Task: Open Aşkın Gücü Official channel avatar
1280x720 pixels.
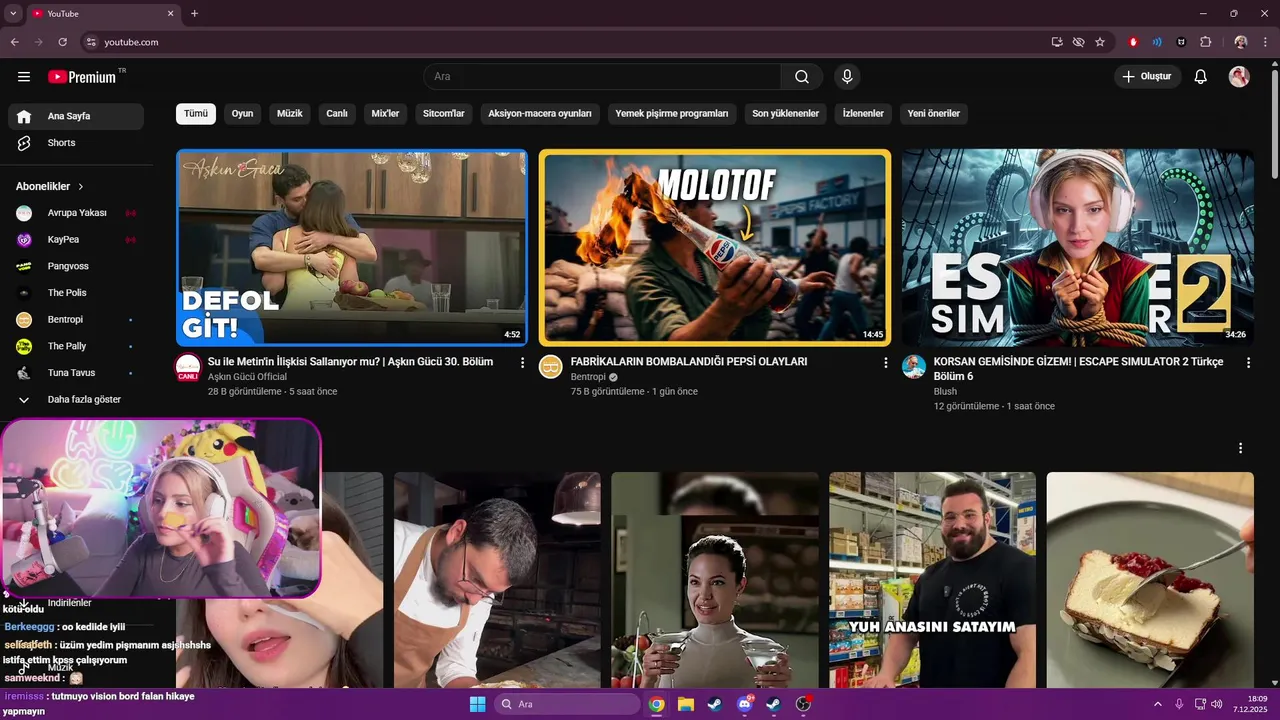Action: (188, 367)
